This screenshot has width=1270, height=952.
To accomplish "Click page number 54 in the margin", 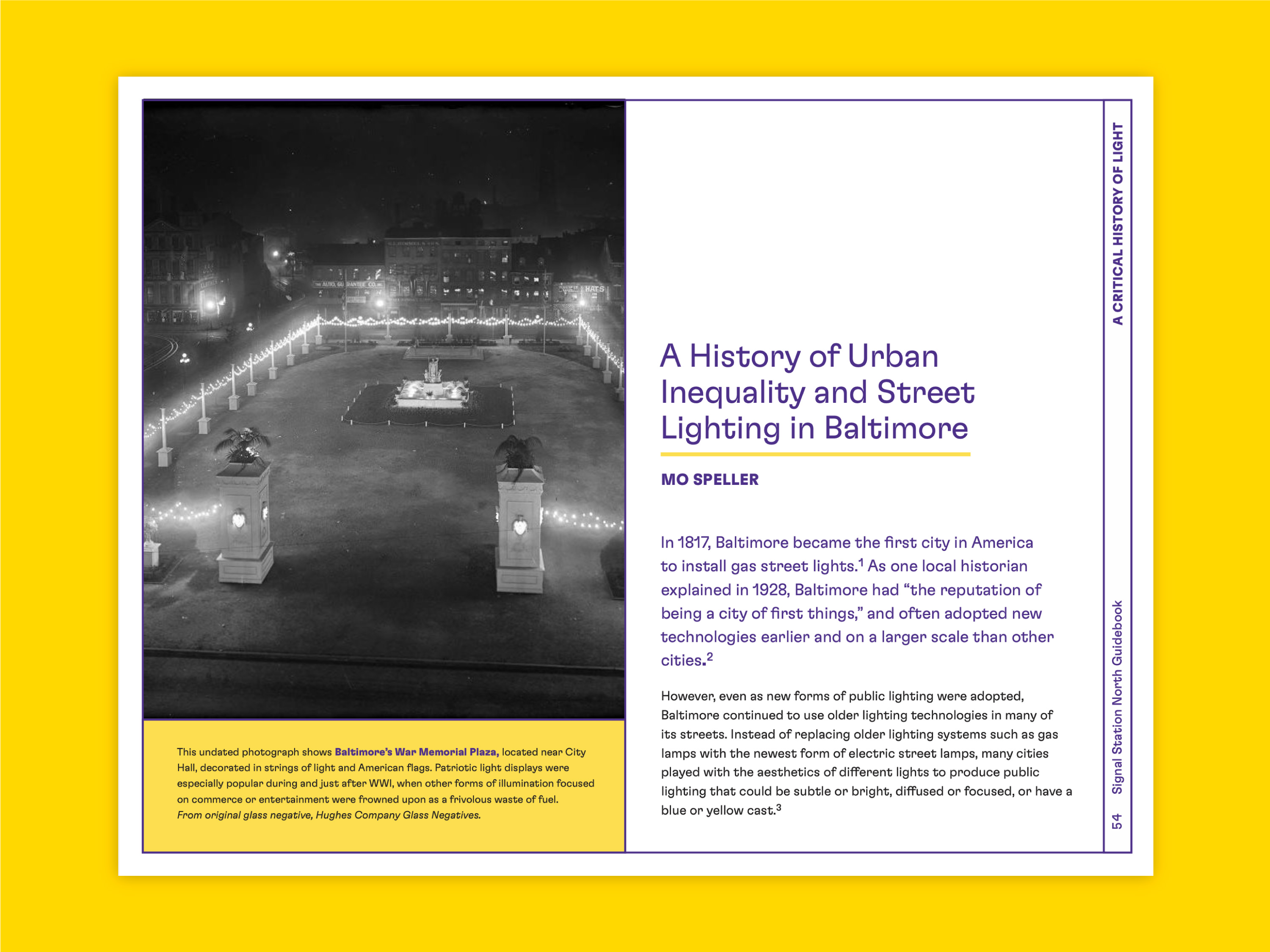I will 1117,821.
